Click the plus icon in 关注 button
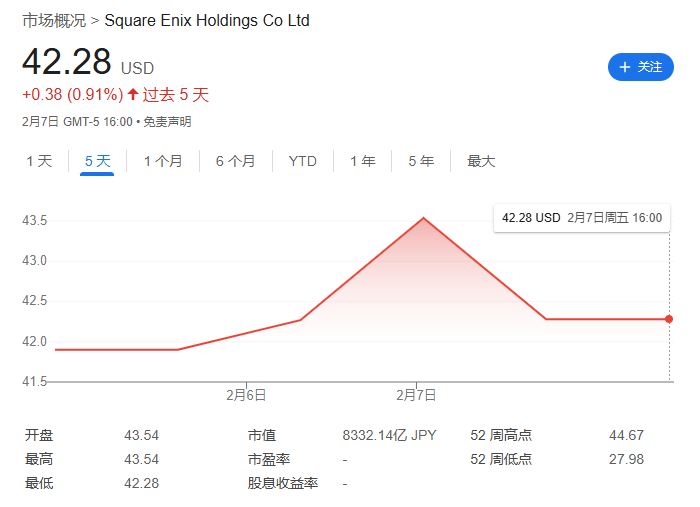 click(x=625, y=67)
